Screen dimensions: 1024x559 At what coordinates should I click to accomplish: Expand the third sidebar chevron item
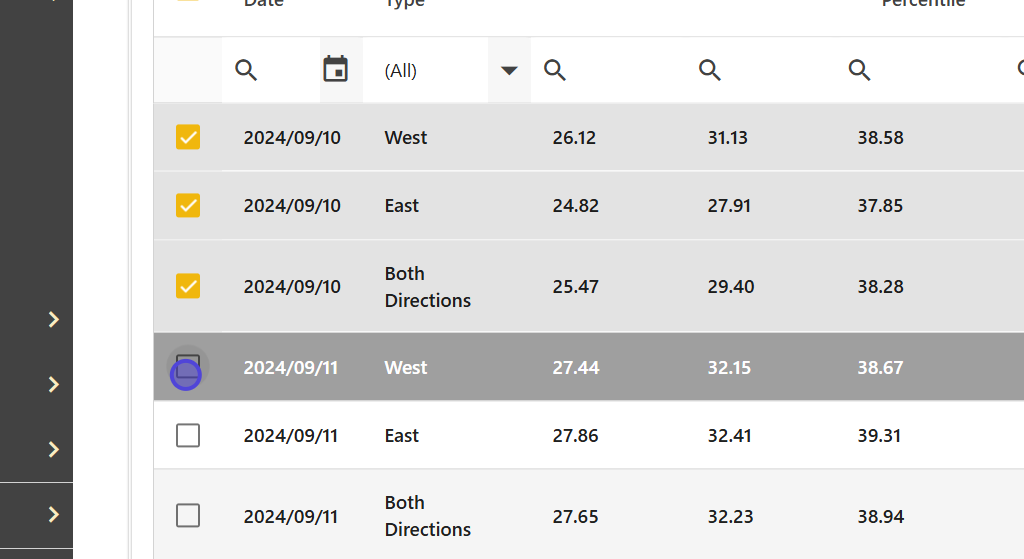tap(54, 450)
